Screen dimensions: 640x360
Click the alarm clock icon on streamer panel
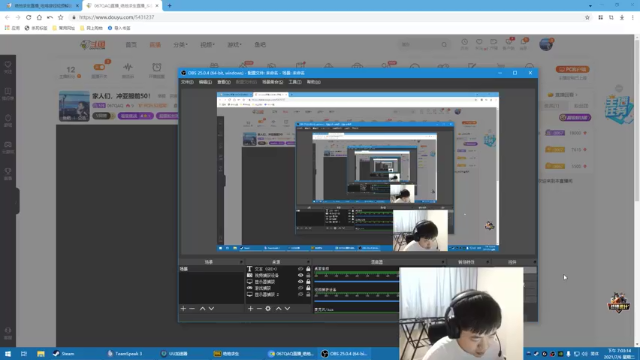(x=157, y=67)
